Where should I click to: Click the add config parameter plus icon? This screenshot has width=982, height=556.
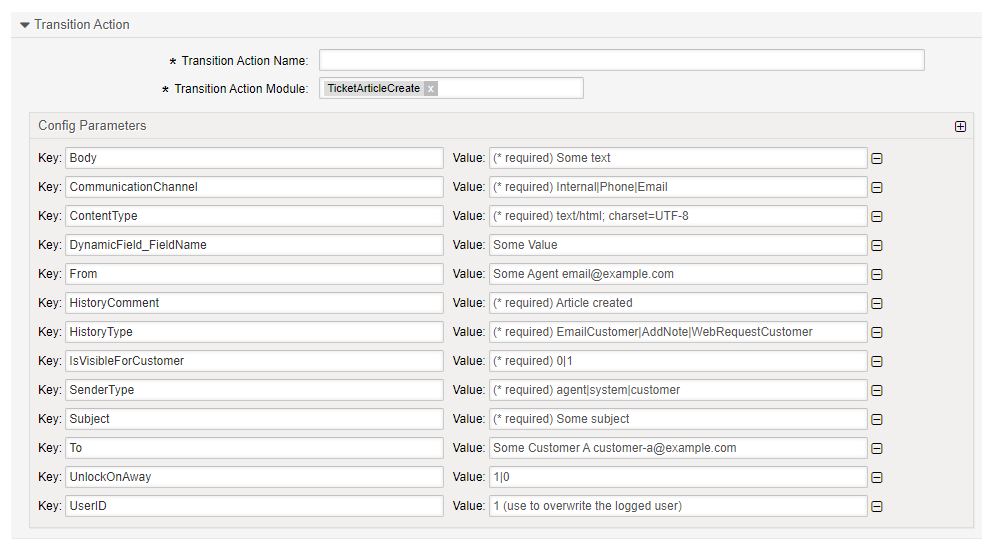[960, 127]
